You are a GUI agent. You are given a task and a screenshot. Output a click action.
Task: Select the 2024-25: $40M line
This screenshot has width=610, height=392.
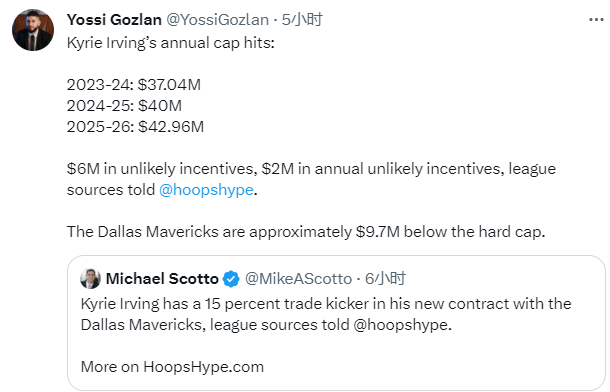click(124, 106)
